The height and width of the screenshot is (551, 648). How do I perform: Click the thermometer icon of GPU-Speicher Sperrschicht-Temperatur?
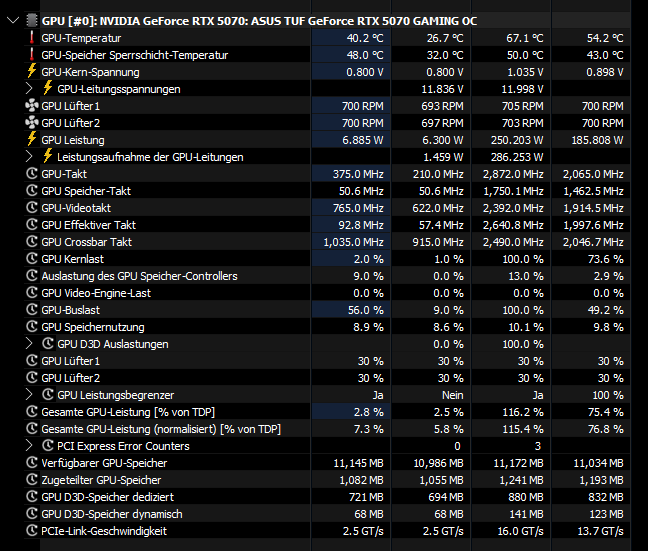tap(32, 55)
